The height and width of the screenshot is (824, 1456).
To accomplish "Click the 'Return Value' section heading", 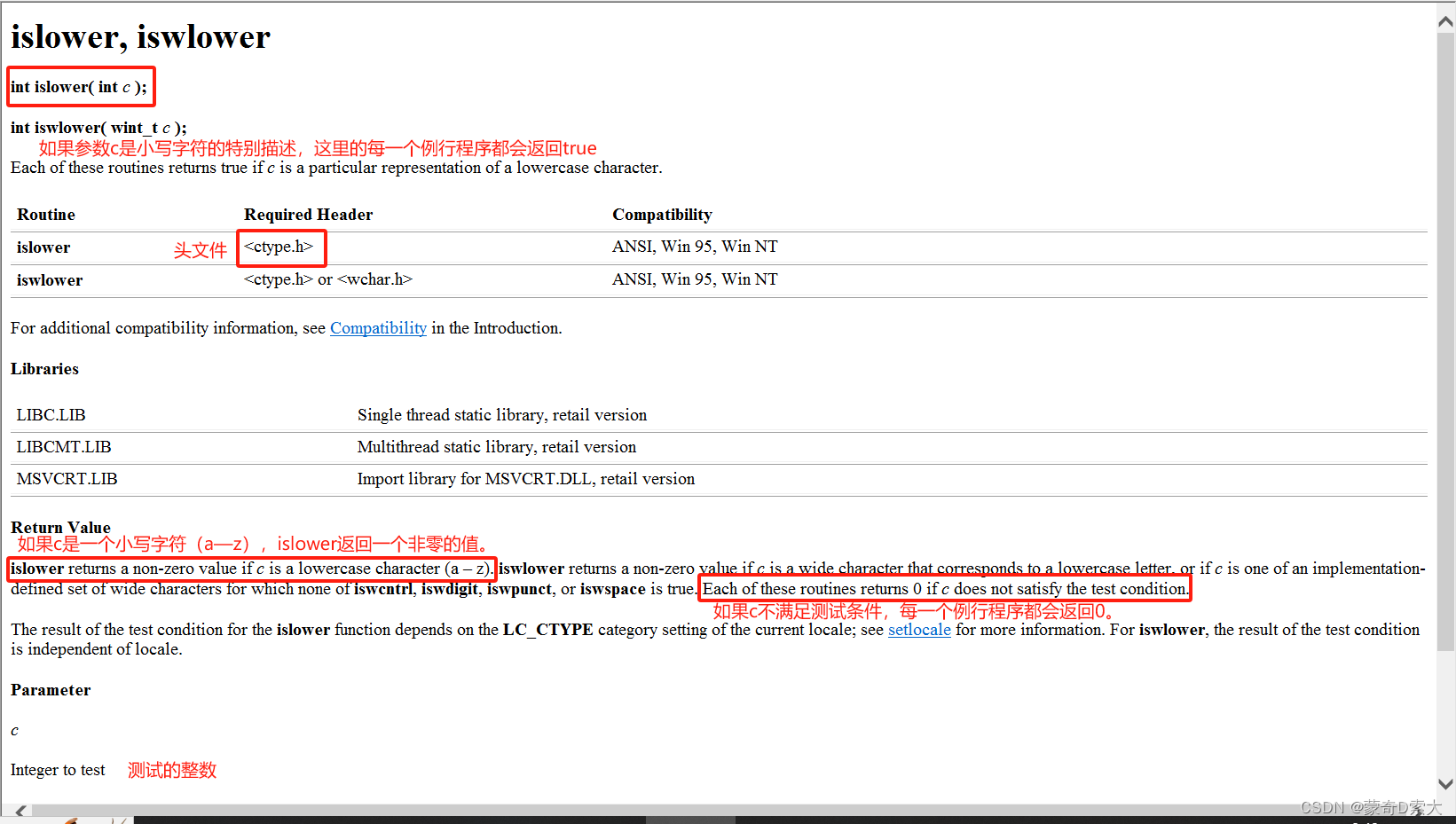I will tap(60, 528).
